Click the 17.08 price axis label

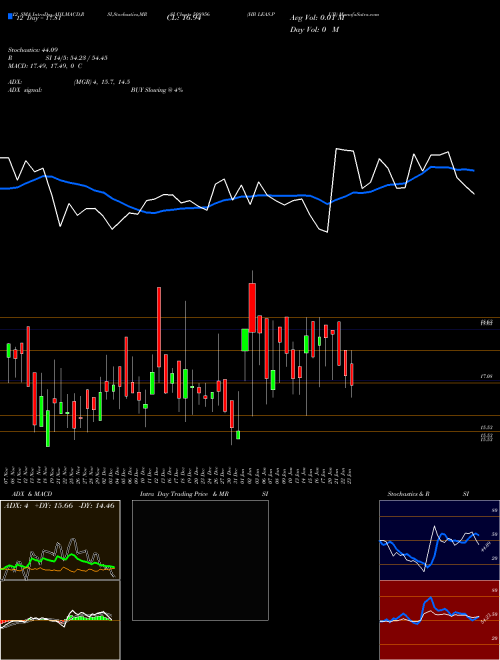(486, 376)
